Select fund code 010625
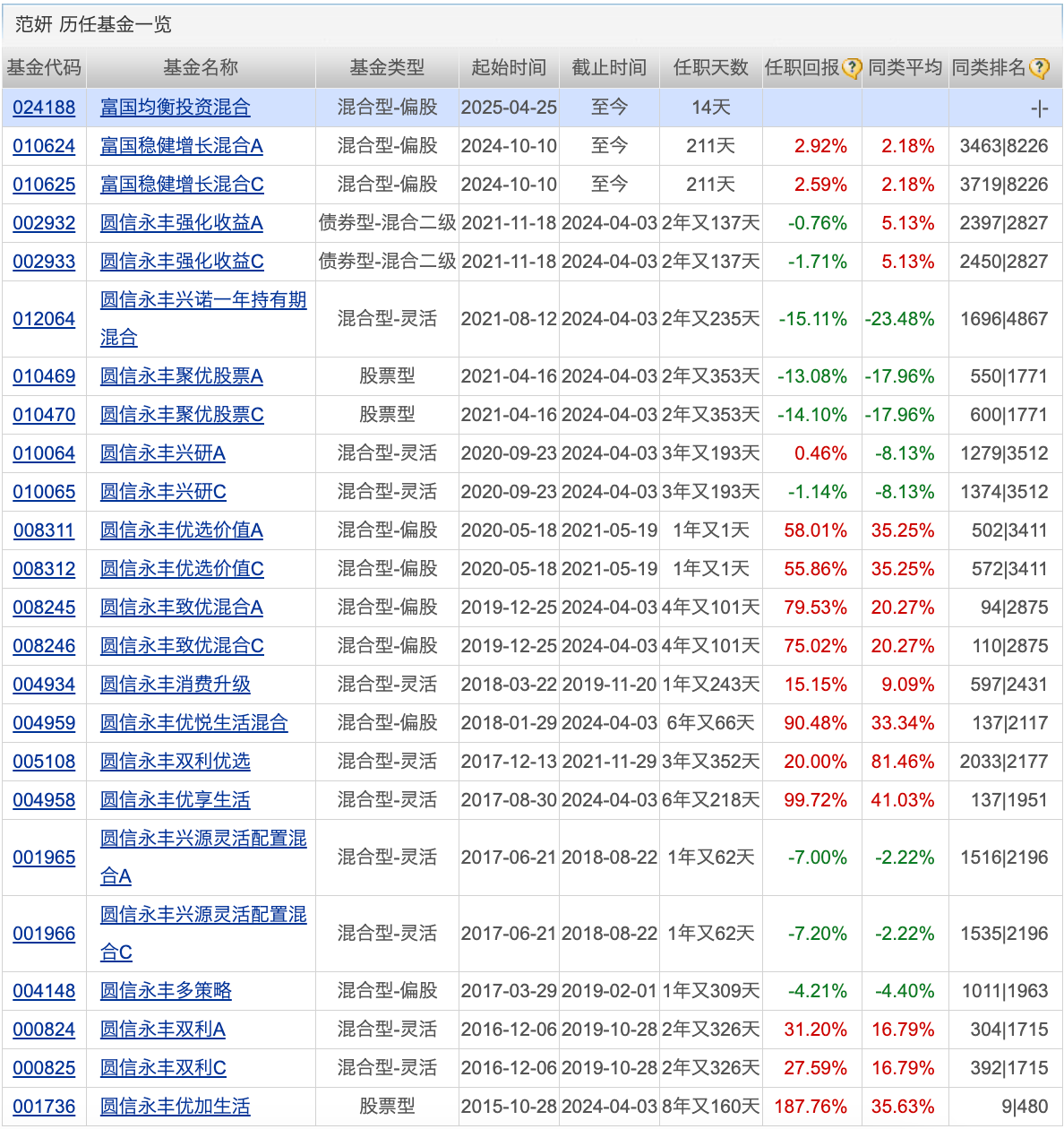Screen dimensions: 1064x1129 pos(44,185)
